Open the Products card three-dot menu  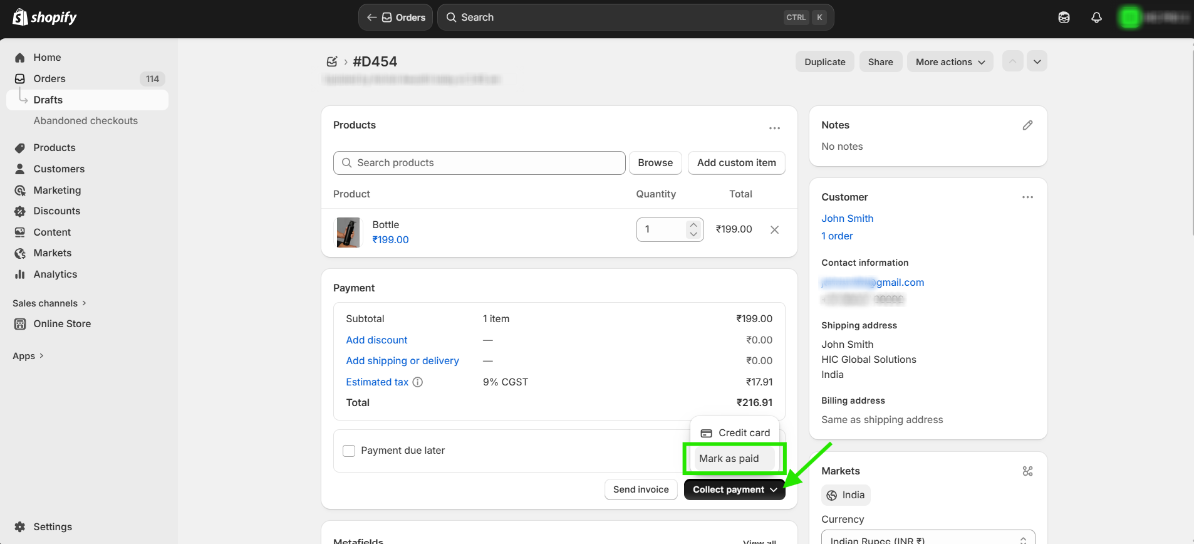774,128
